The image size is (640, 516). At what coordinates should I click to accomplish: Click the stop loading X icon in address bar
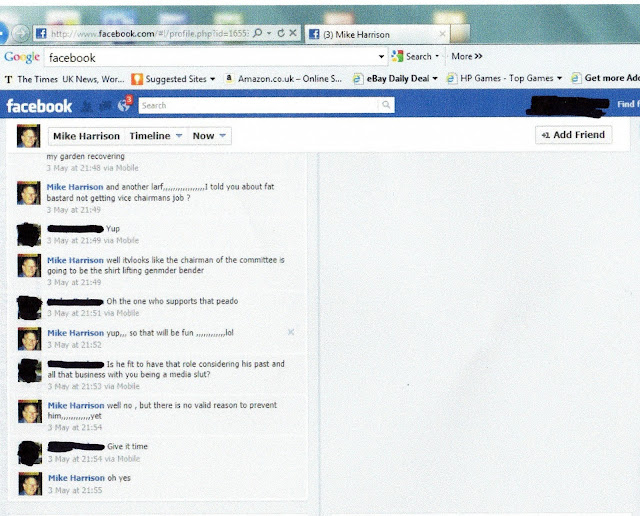[x=293, y=33]
